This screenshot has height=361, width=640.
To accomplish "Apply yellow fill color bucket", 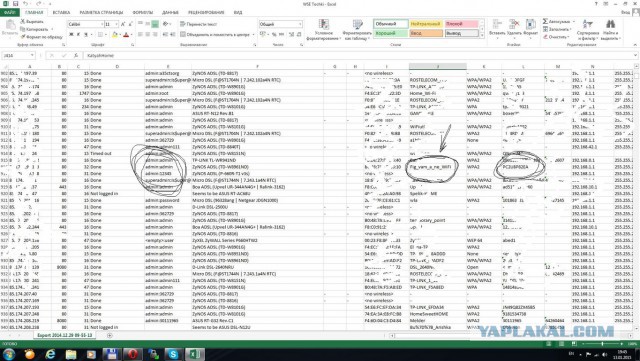I will point(115,35).
